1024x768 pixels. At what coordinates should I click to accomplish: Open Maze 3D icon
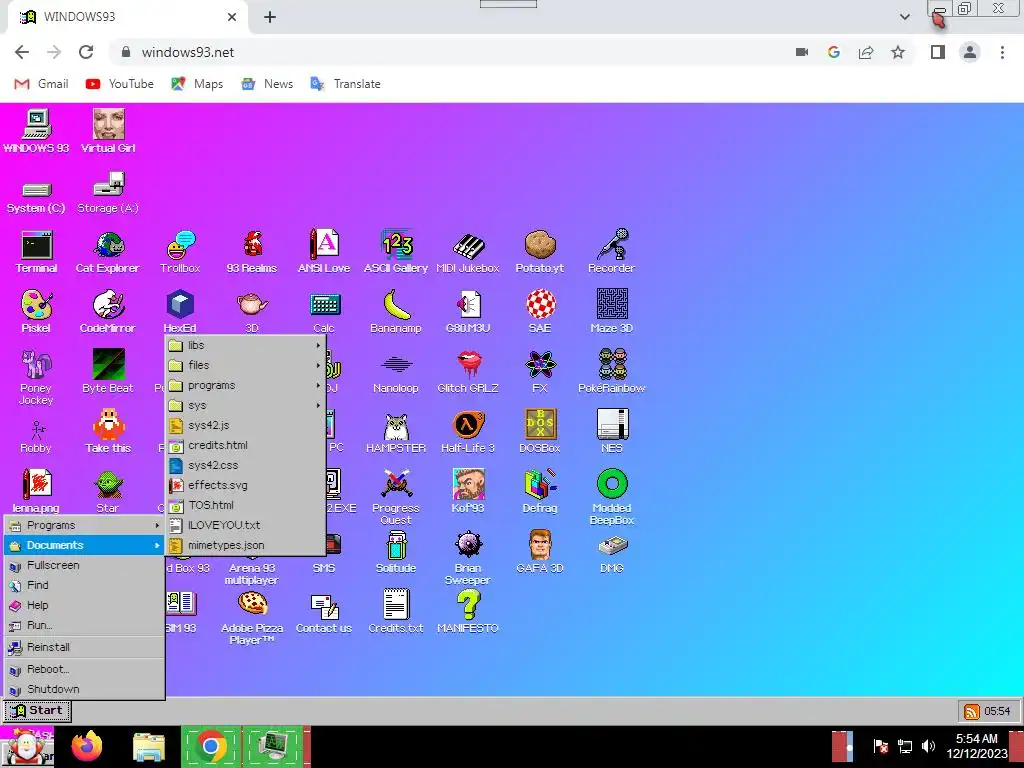coord(611,312)
